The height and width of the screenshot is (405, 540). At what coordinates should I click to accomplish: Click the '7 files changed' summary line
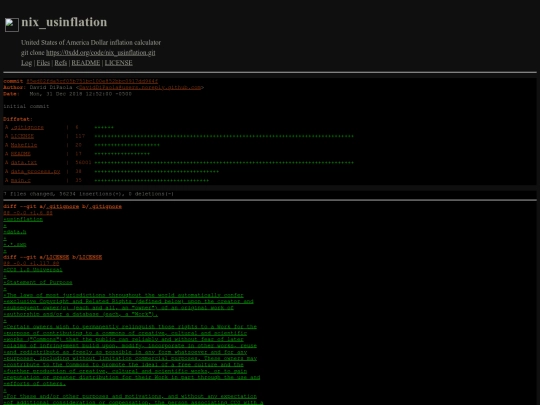(x=89, y=194)
